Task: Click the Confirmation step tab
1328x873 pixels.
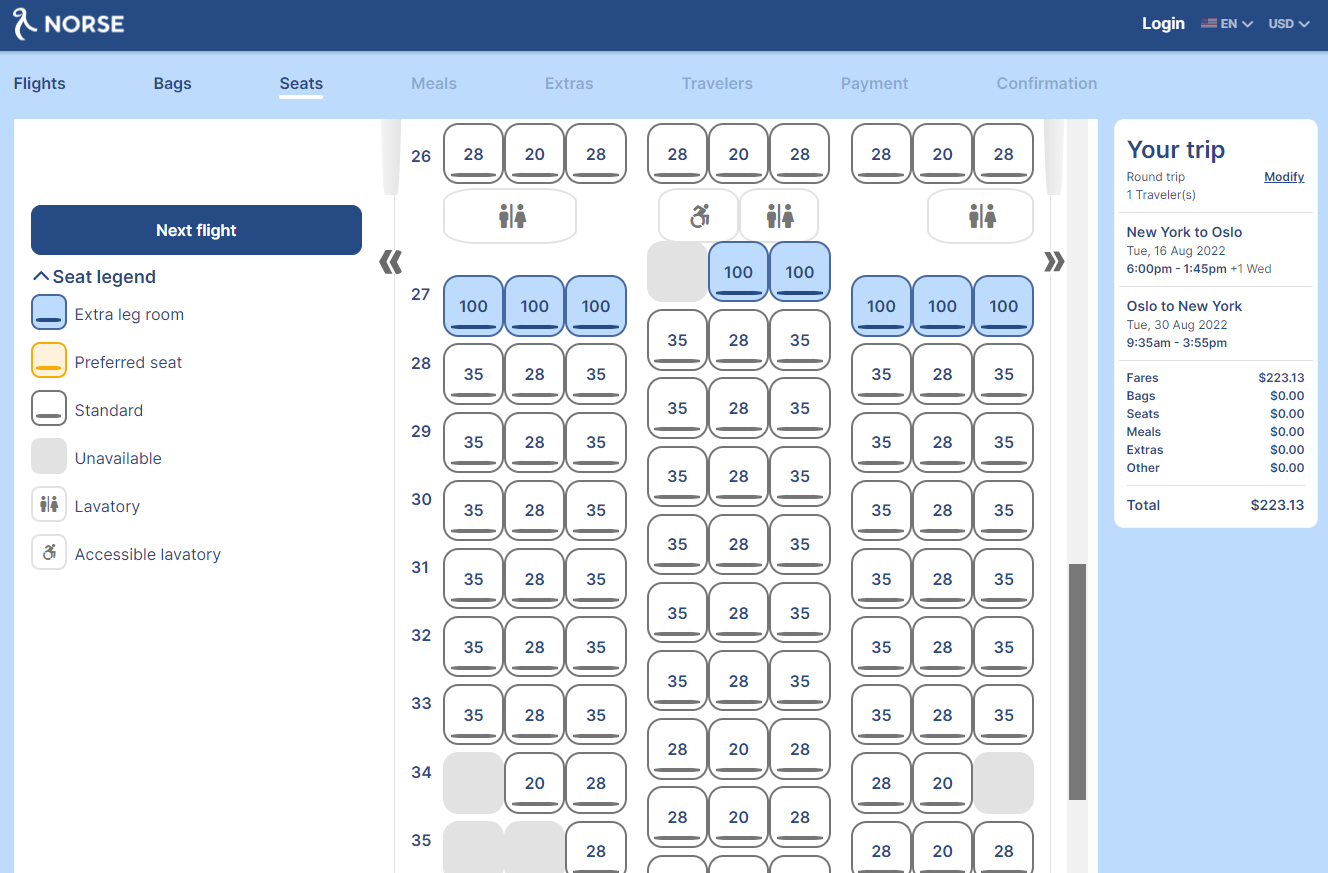Action: click(1046, 84)
